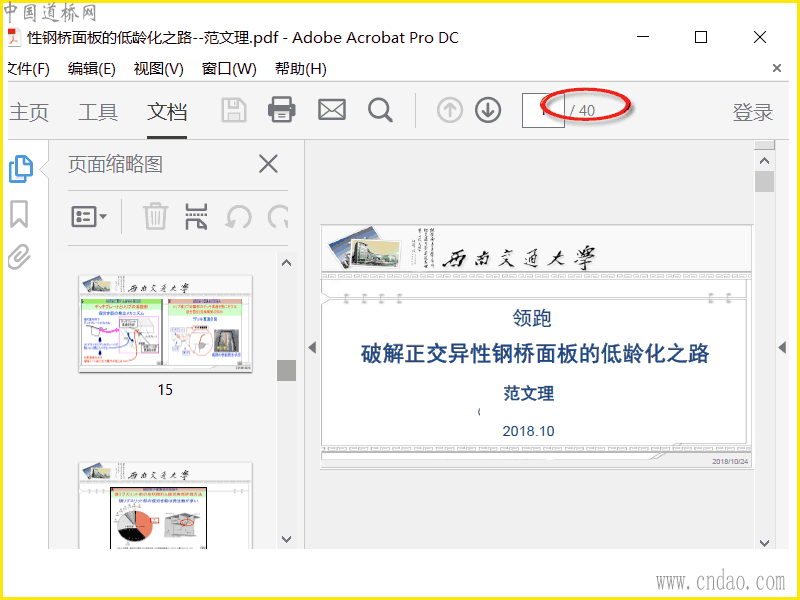Open thumbnail options dropdown menu
Viewport: 800px width, 600px height.
(89, 217)
